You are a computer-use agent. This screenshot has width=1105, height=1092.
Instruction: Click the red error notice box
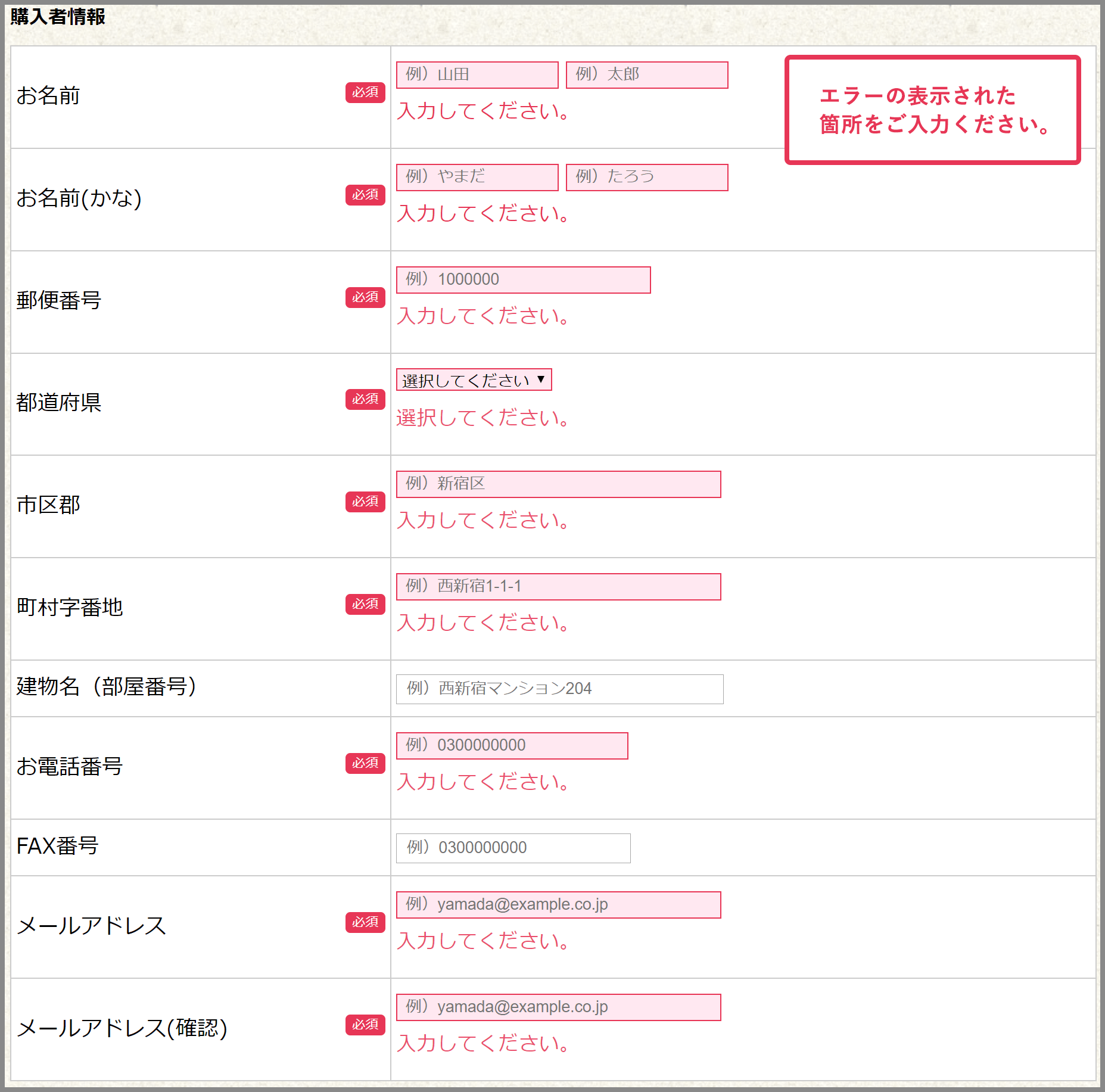tap(932, 110)
